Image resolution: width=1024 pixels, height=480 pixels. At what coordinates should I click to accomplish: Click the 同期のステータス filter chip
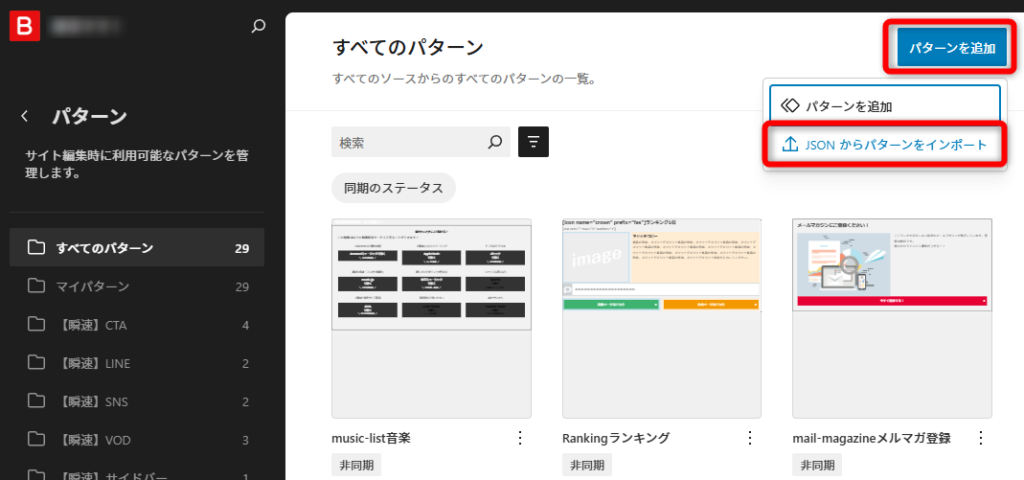point(393,188)
